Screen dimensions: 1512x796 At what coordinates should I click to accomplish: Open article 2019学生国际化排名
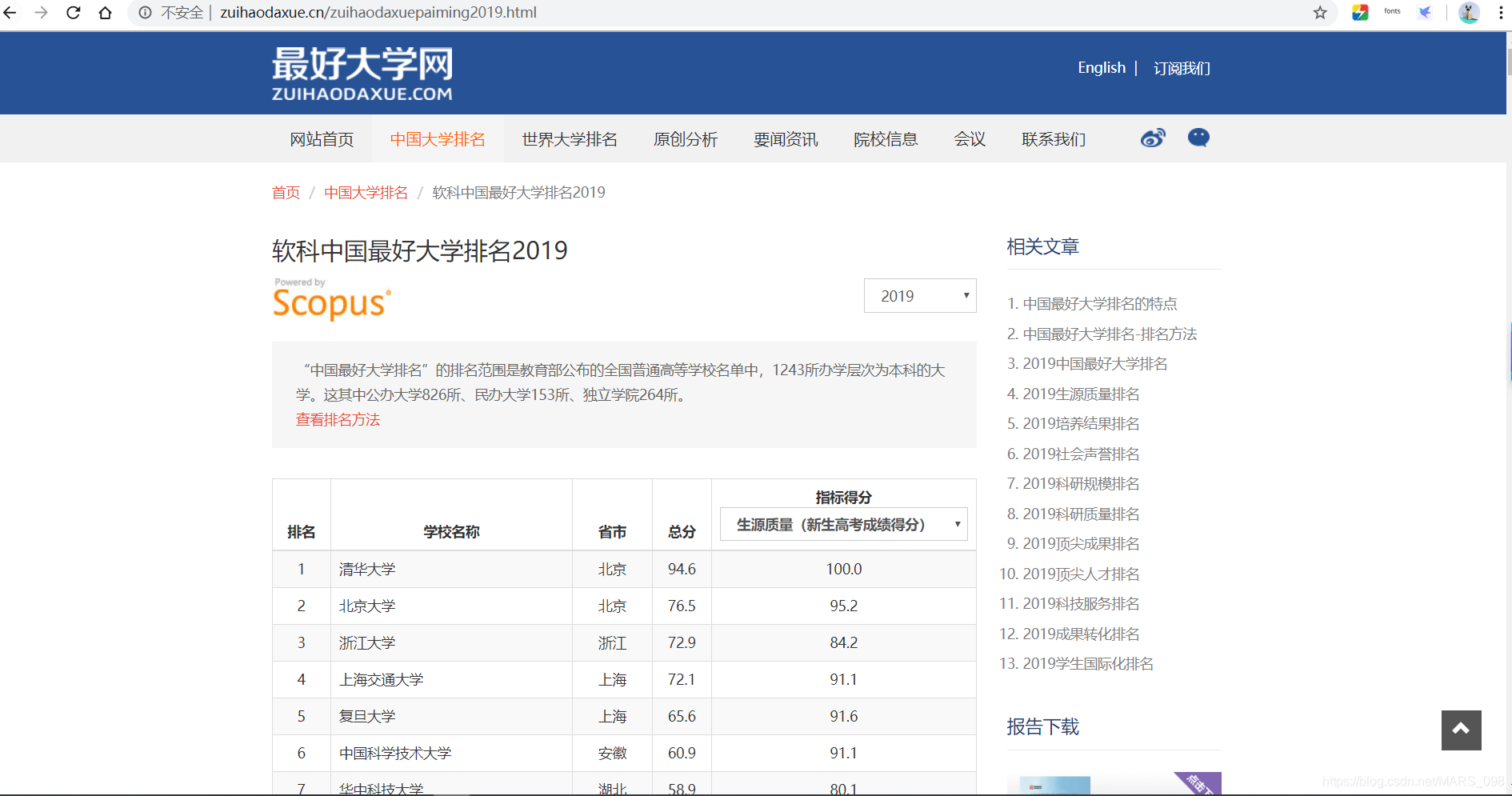[1088, 664]
